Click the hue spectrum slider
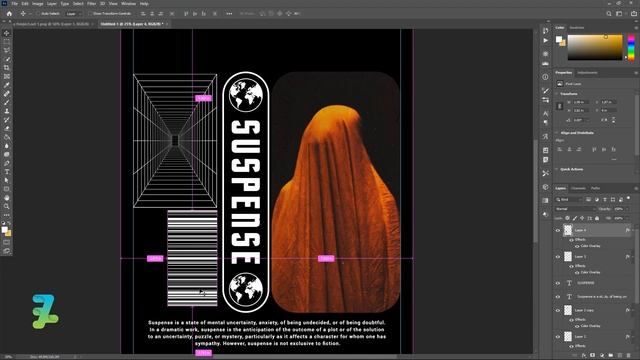640x360 pixels. pos(631,47)
